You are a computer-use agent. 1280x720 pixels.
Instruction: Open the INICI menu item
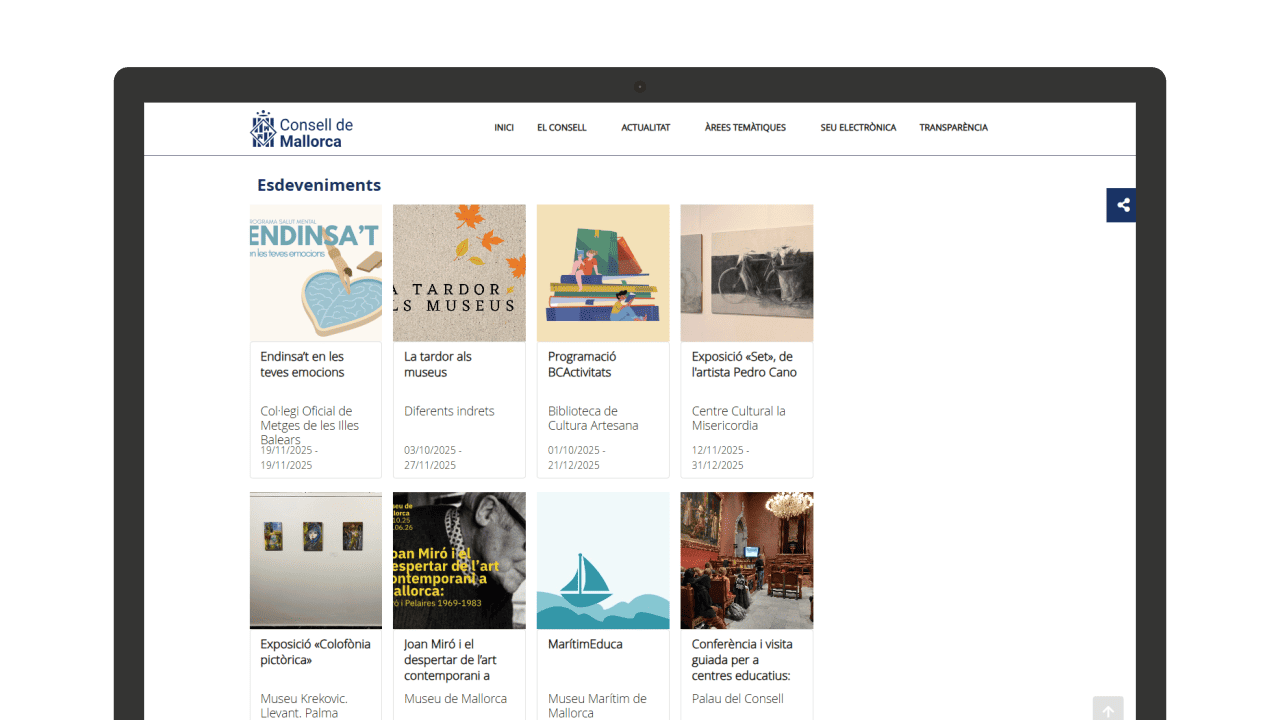tap(504, 128)
